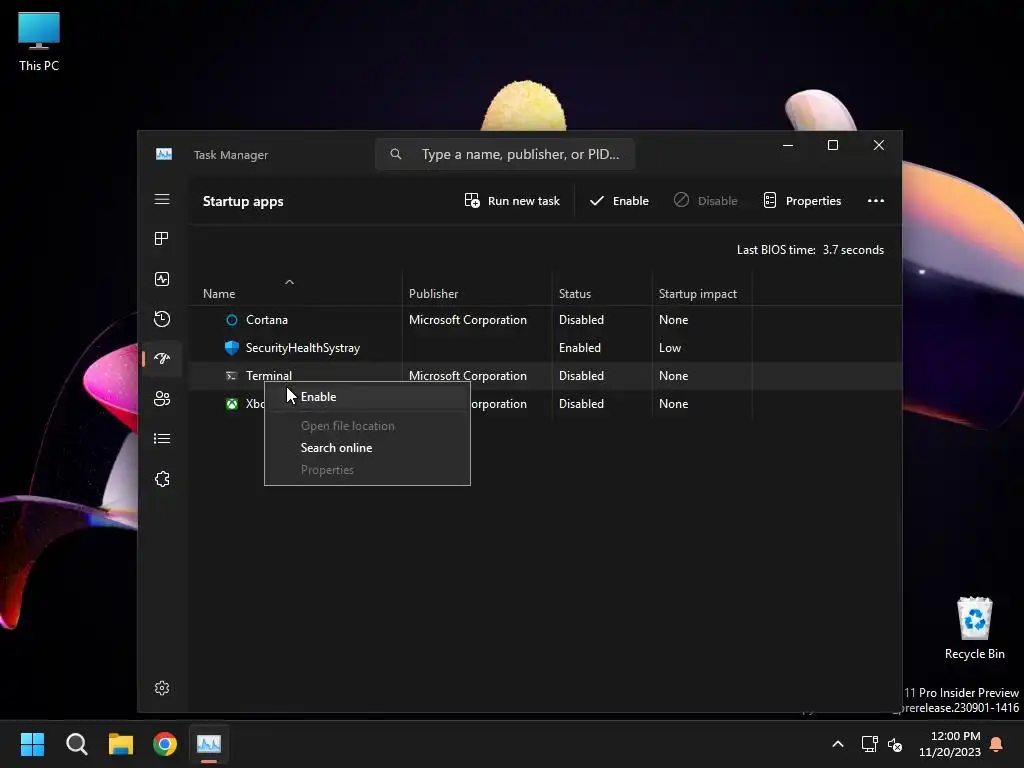Click the muted volume tray icon

[895, 744]
